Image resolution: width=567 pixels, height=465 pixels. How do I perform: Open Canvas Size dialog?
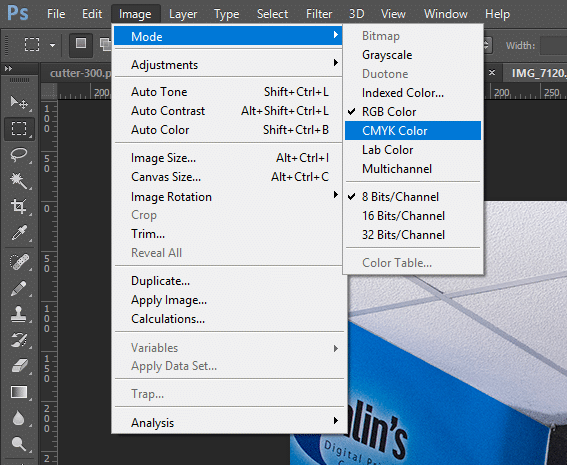(x=228, y=177)
